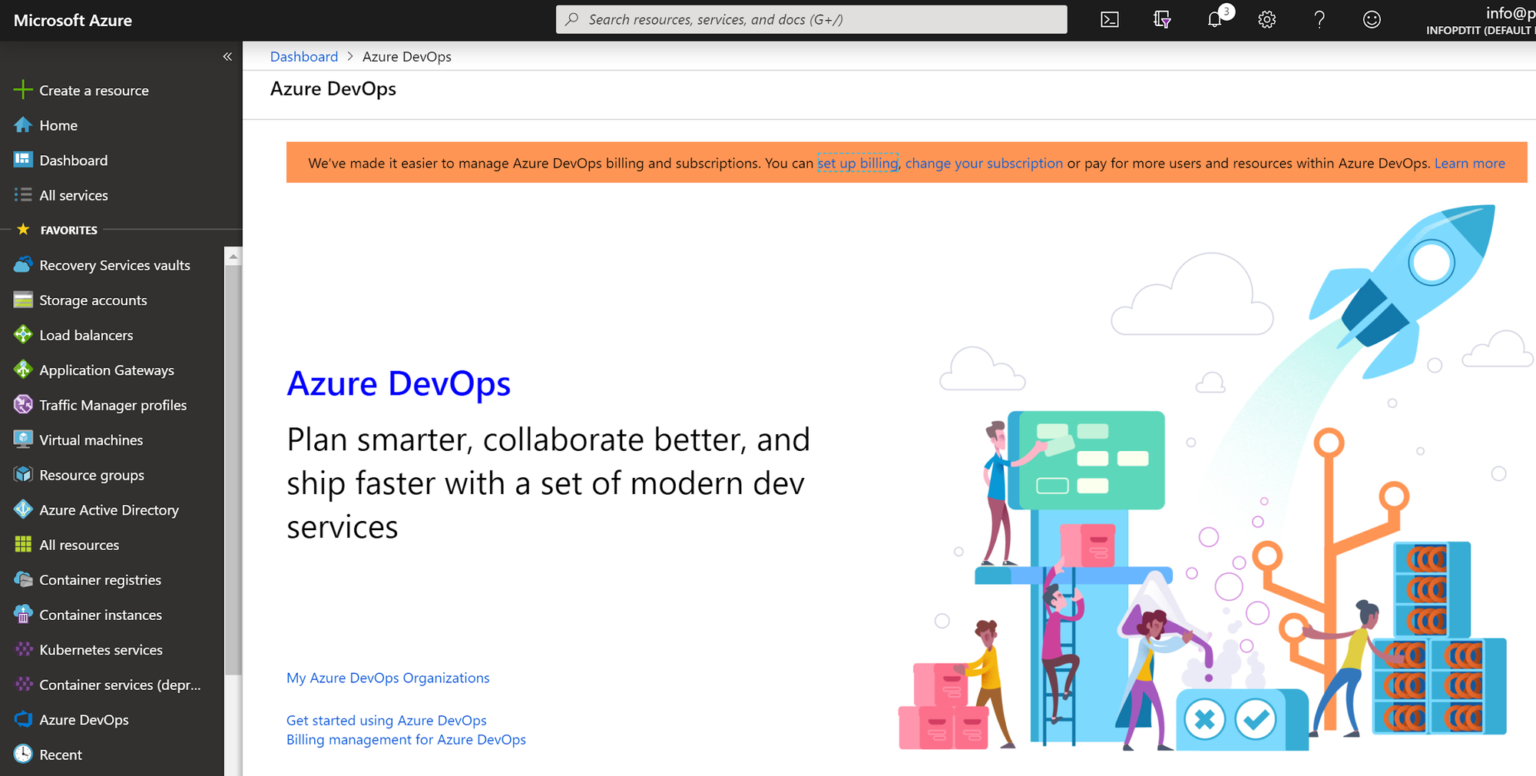Open My Azure DevOps Organizations
This screenshot has height=776, width=1536.
point(388,677)
